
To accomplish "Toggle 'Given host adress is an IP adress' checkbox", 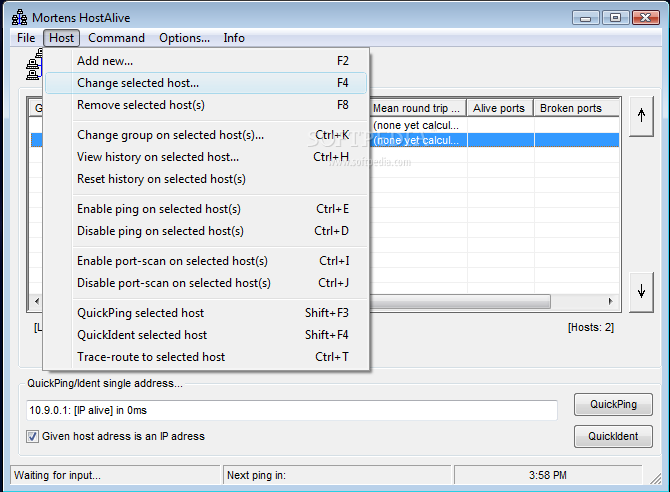I will point(32,436).
